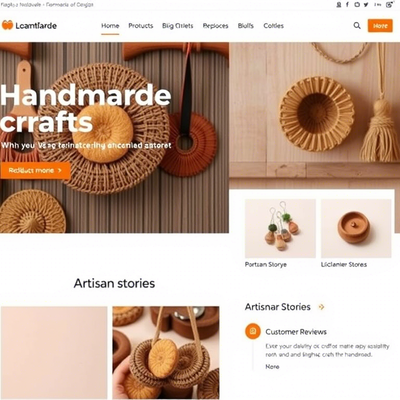Select the Home nav tab

[110, 26]
